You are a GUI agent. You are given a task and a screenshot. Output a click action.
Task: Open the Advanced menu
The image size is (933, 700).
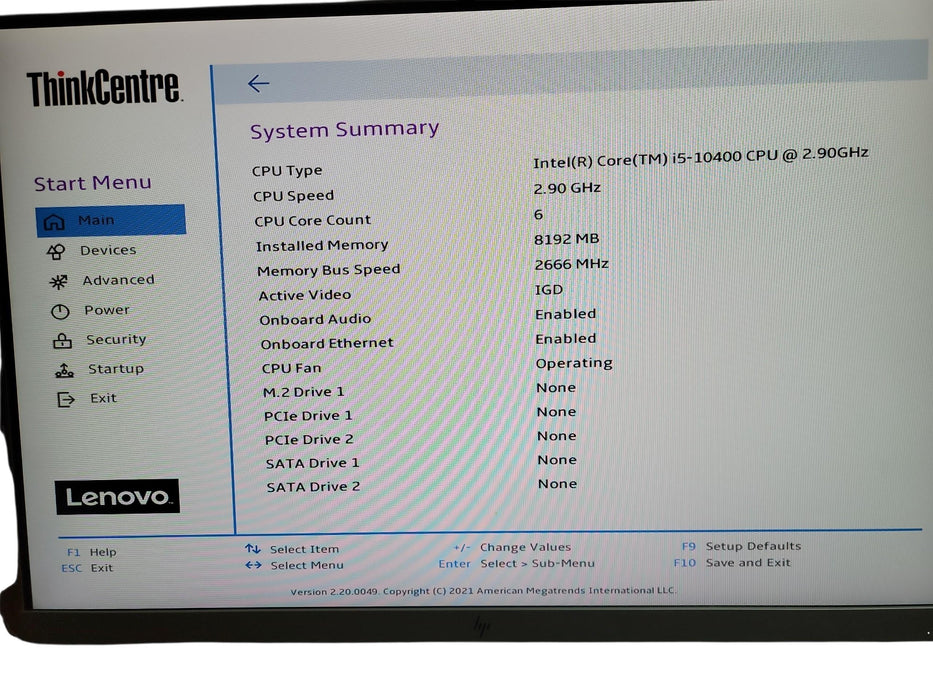click(x=118, y=280)
